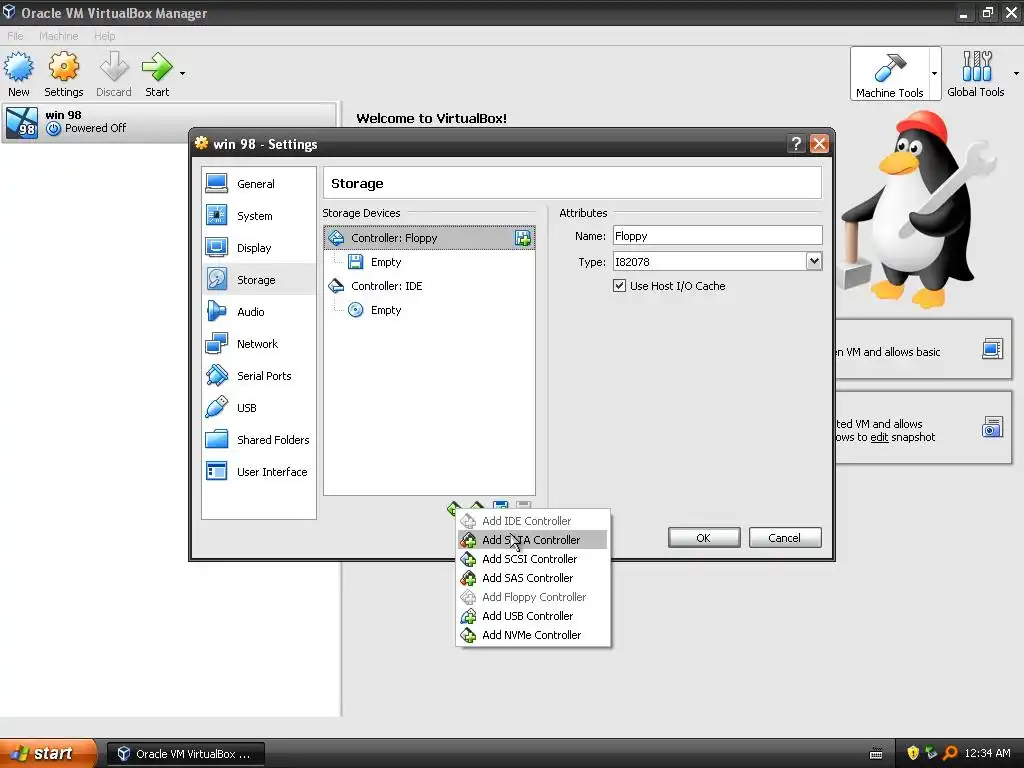Open the Audio settings category
Viewport: 1024px width, 768px height.
[259, 312]
